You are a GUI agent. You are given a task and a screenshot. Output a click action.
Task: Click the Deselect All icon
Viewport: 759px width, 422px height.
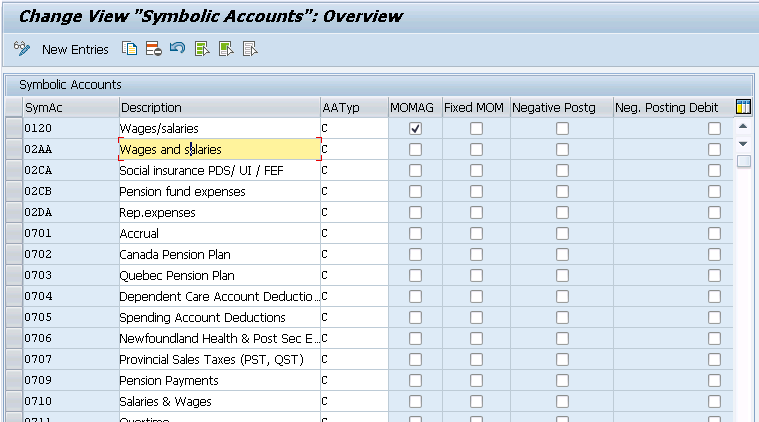click(250, 49)
